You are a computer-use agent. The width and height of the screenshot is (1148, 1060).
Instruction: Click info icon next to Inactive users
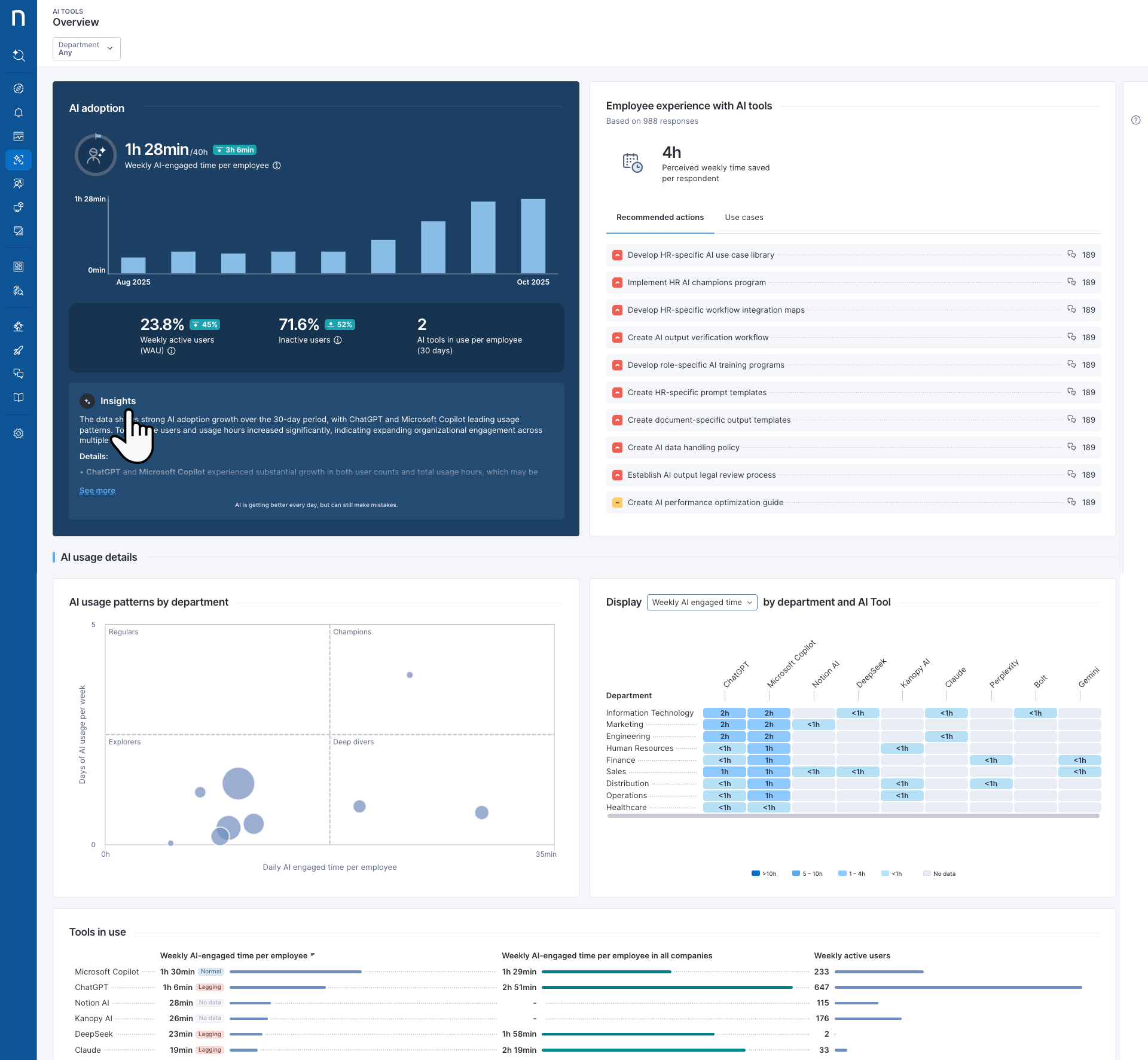338,340
